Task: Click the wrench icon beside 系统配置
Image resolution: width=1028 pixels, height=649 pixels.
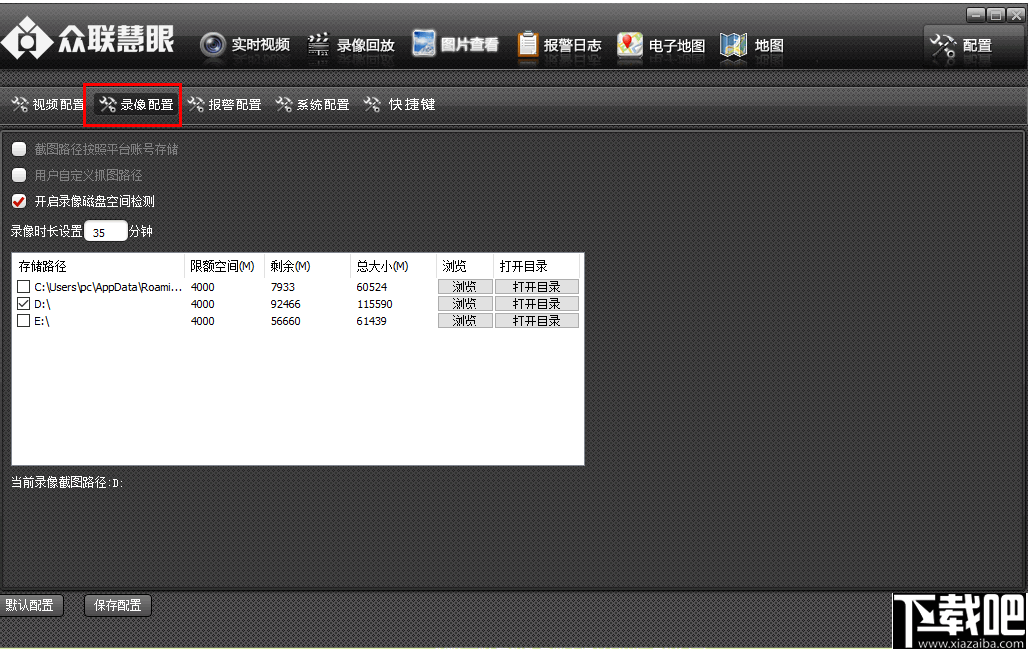Action: click(x=283, y=104)
